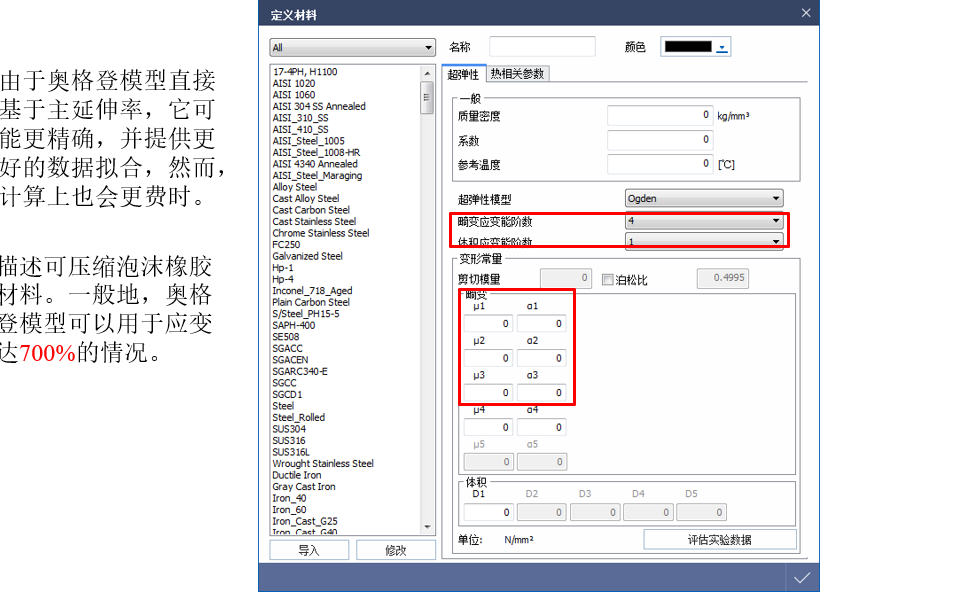Screen dimensions: 970x599
Task: Close the 定义材料 dialog with the X
Action: point(805,13)
